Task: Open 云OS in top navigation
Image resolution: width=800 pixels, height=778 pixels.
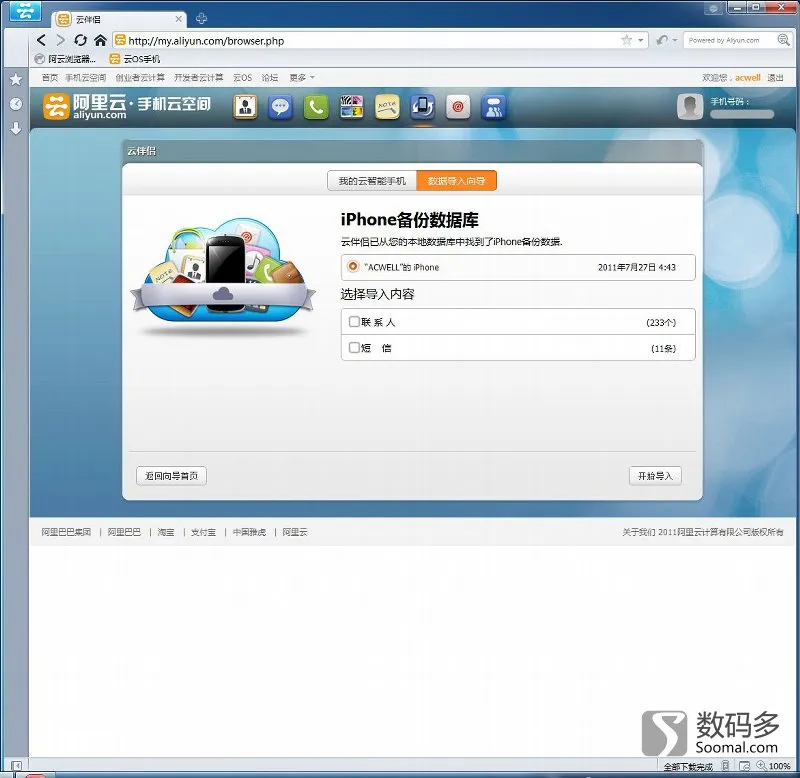Action: [x=242, y=78]
